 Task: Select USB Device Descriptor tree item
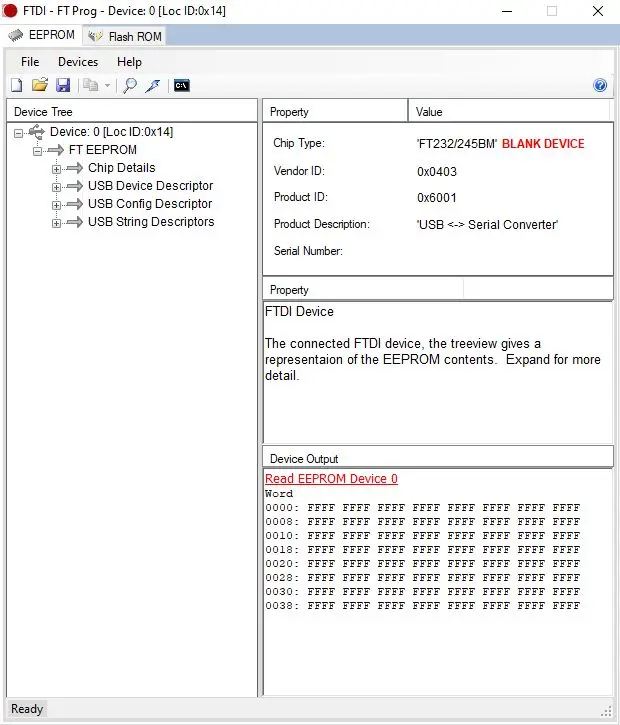pos(150,186)
